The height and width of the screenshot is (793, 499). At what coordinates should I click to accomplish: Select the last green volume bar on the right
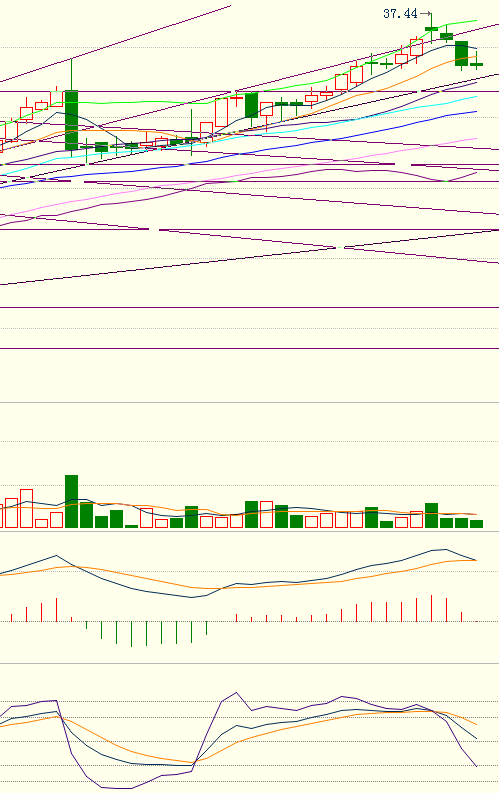(476, 524)
